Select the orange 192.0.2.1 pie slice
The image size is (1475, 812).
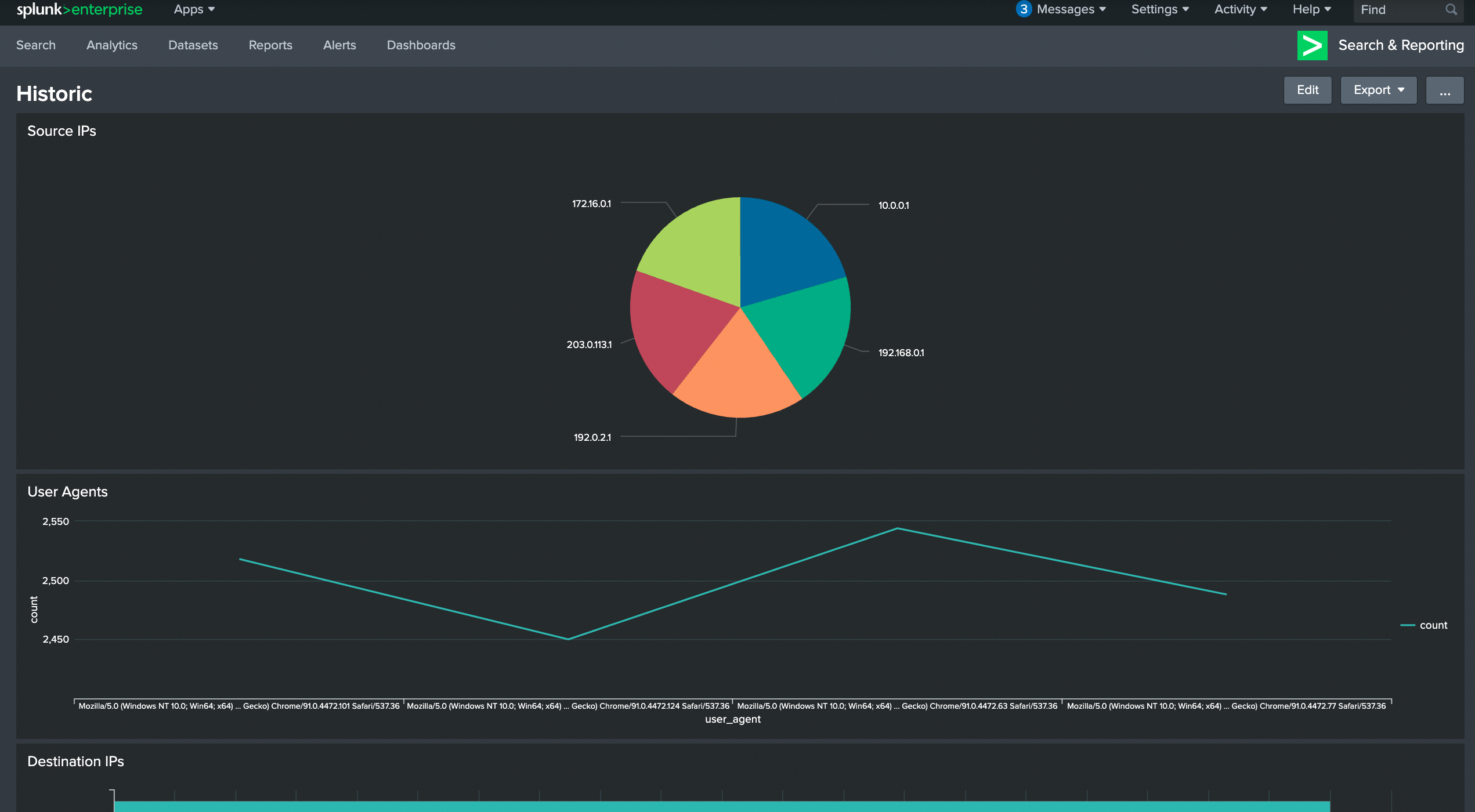(x=738, y=377)
